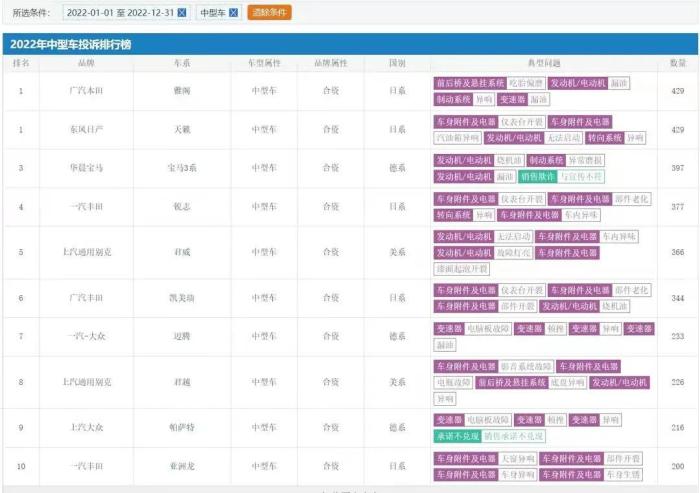Click the 中型车 filter chip label
This screenshot has height=493, width=700.
pos(212,13)
